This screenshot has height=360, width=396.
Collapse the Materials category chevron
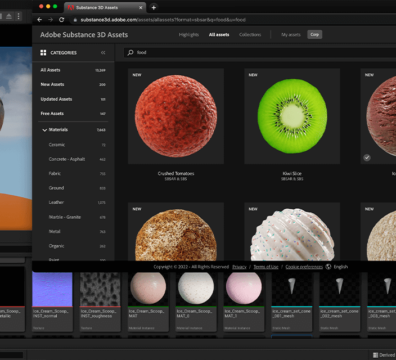44,130
